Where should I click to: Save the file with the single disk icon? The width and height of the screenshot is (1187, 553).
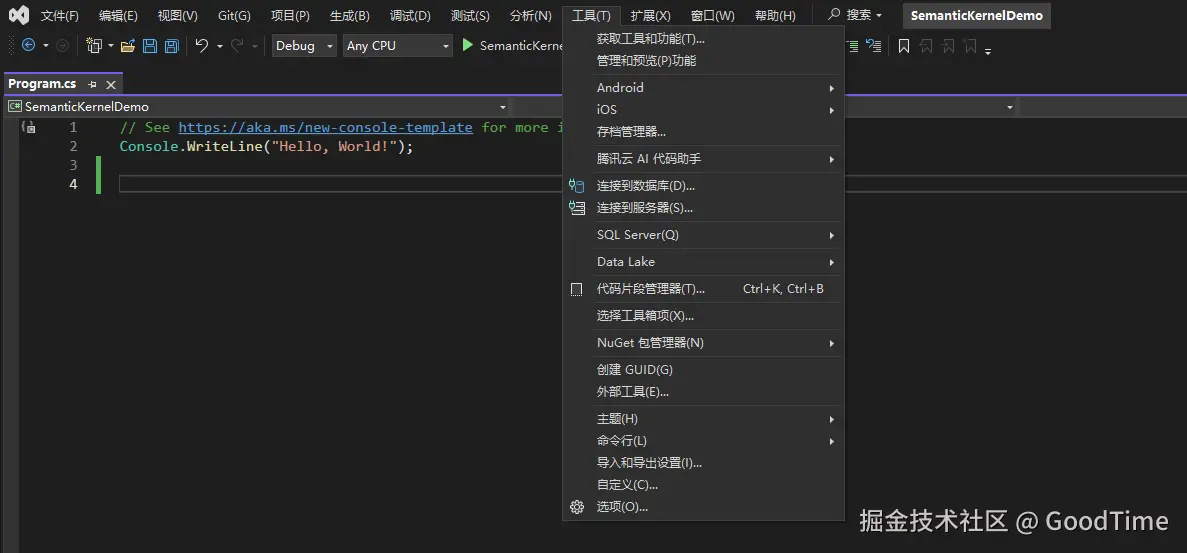pos(150,46)
